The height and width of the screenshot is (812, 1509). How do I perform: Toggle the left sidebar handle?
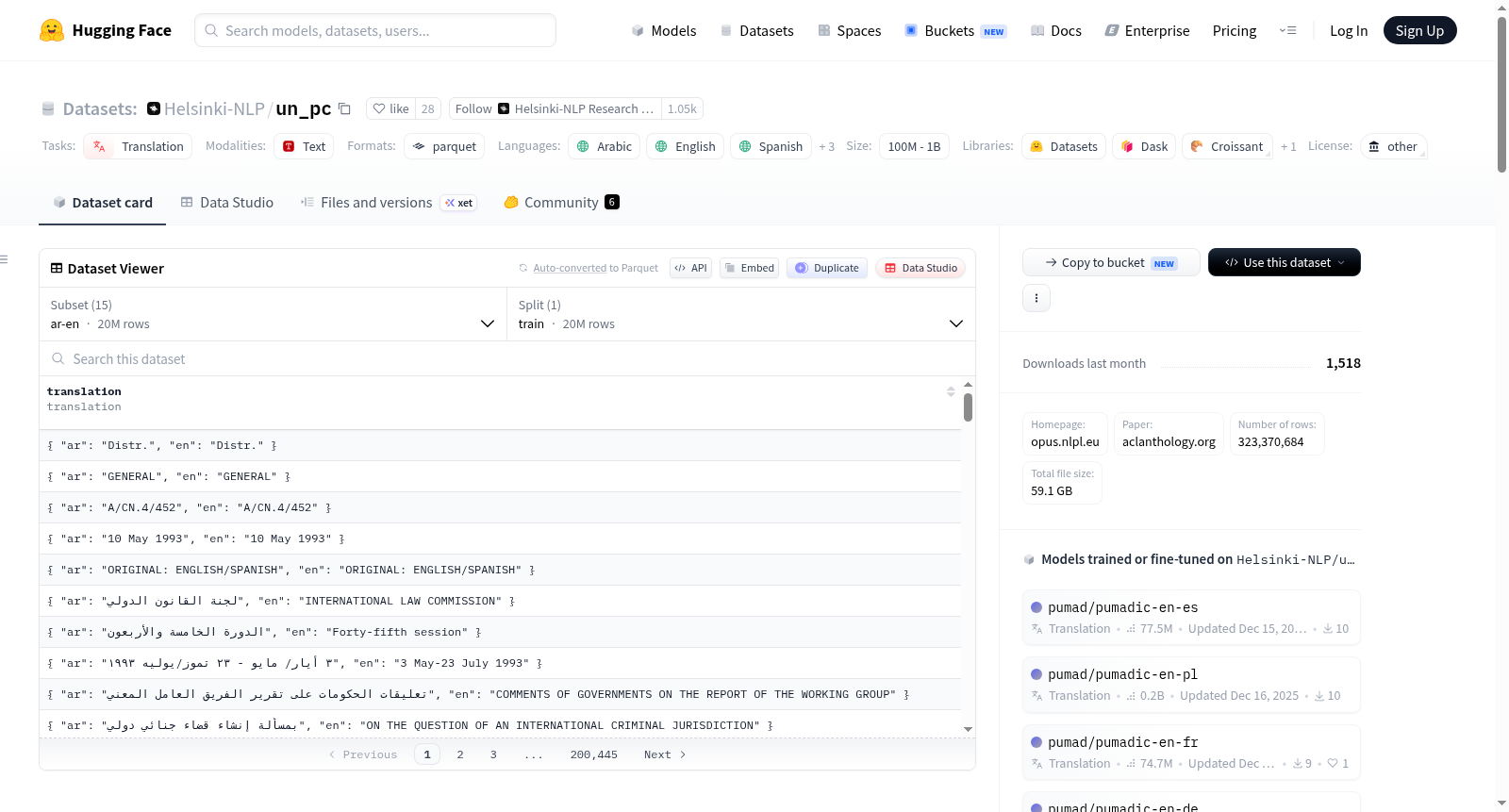click(4, 259)
